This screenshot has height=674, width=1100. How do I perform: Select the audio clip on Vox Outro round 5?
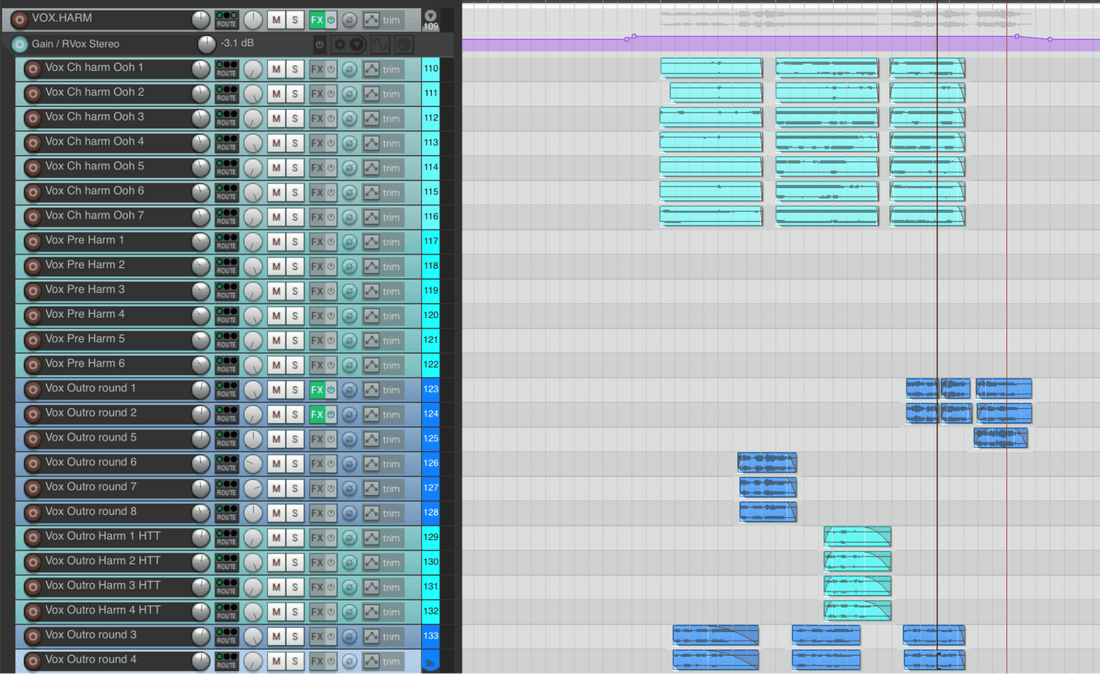click(x=1001, y=438)
